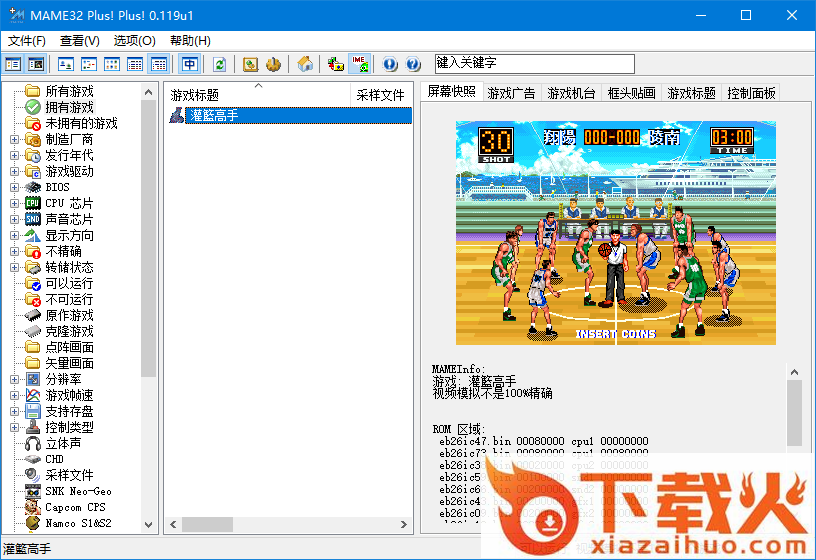Click game list horizontal scroll right arrow
Image resolution: width=816 pixels, height=560 pixels.
click(404, 525)
